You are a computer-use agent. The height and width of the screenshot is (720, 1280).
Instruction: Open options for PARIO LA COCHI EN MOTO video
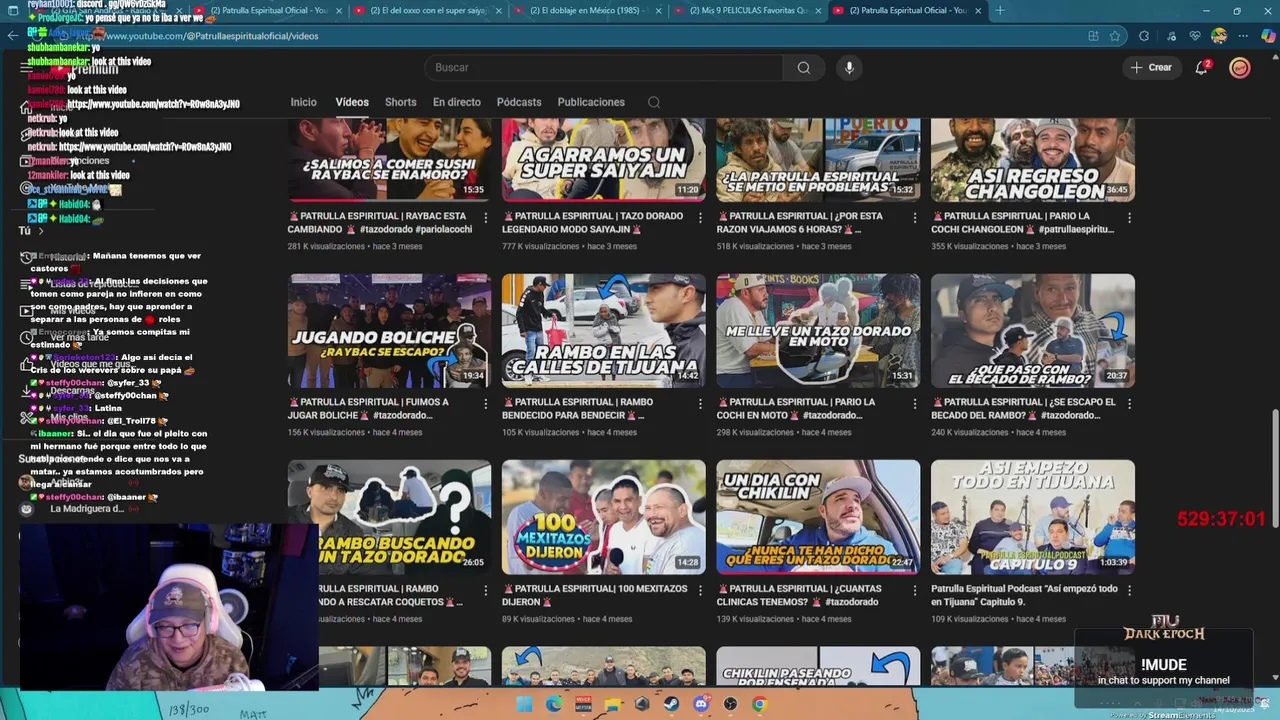pyautogui.click(x=915, y=403)
